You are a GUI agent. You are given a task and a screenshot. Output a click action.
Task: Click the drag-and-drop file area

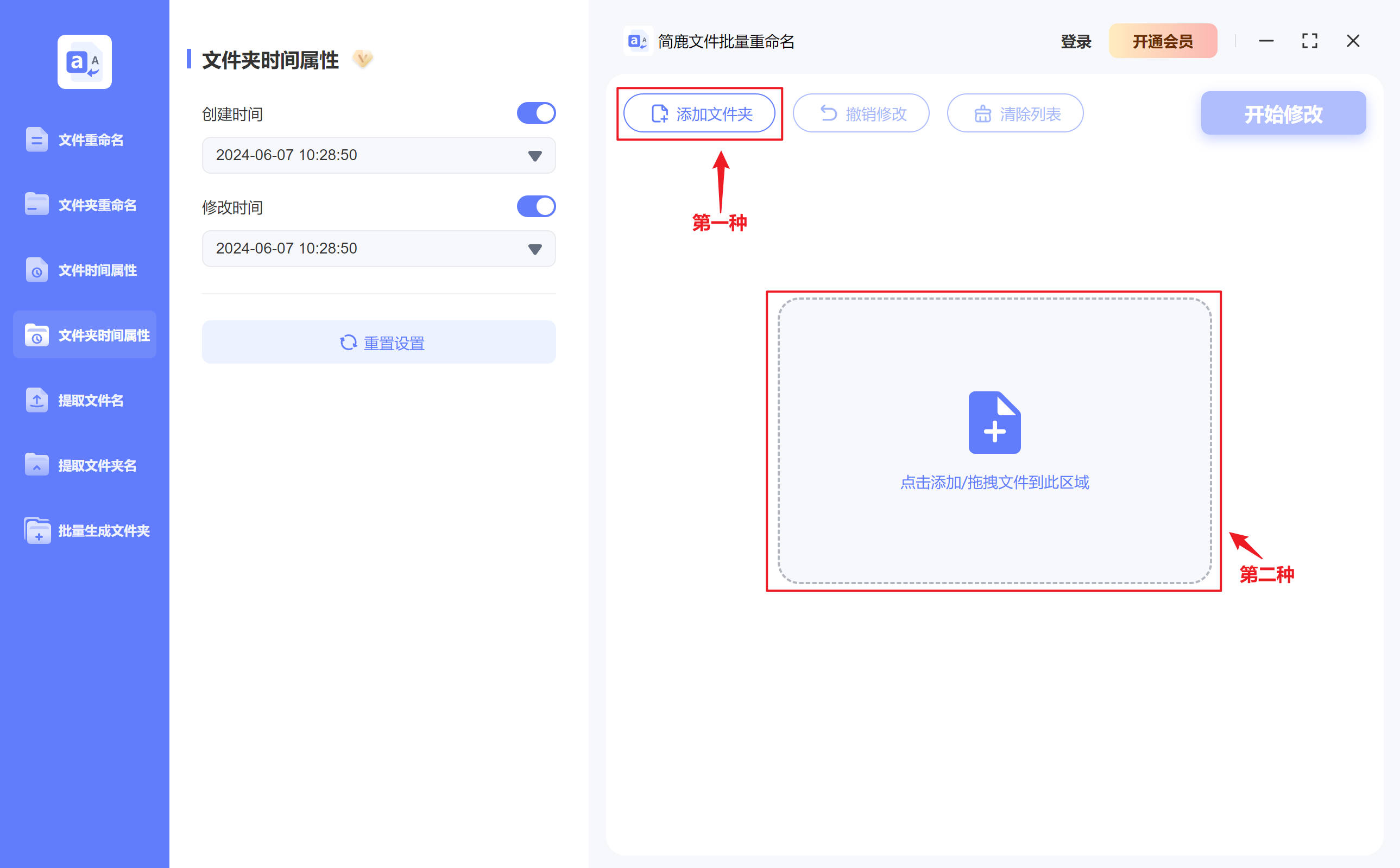pyautogui.click(x=994, y=442)
